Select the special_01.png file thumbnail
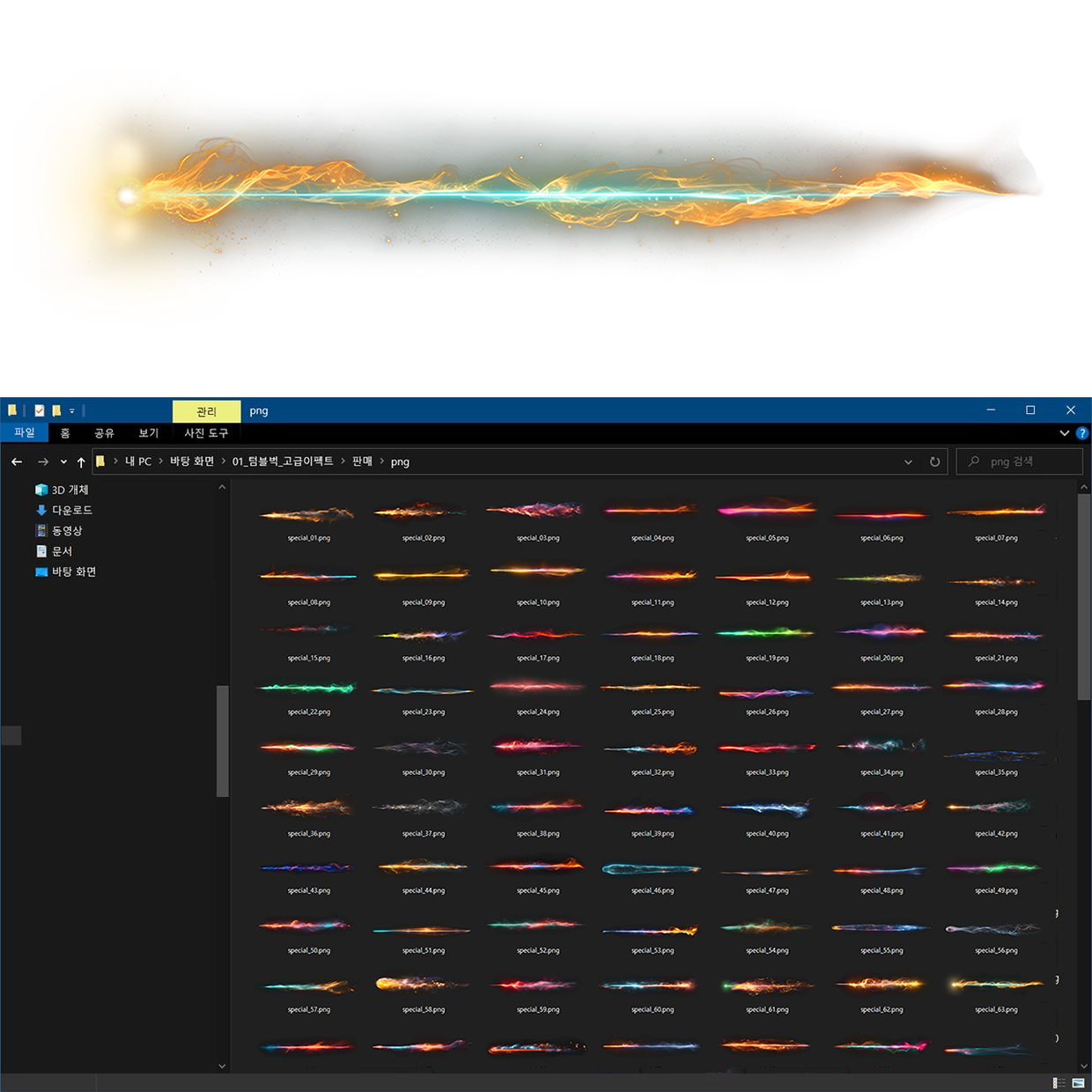 [x=308, y=513]
